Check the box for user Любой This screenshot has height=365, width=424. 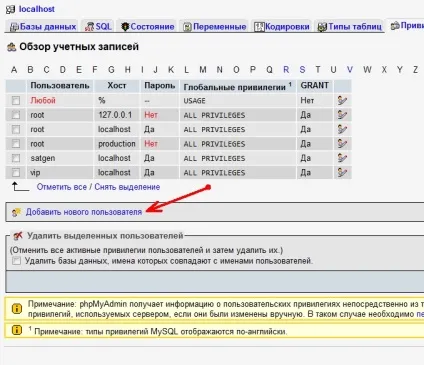tap(16, 101)
